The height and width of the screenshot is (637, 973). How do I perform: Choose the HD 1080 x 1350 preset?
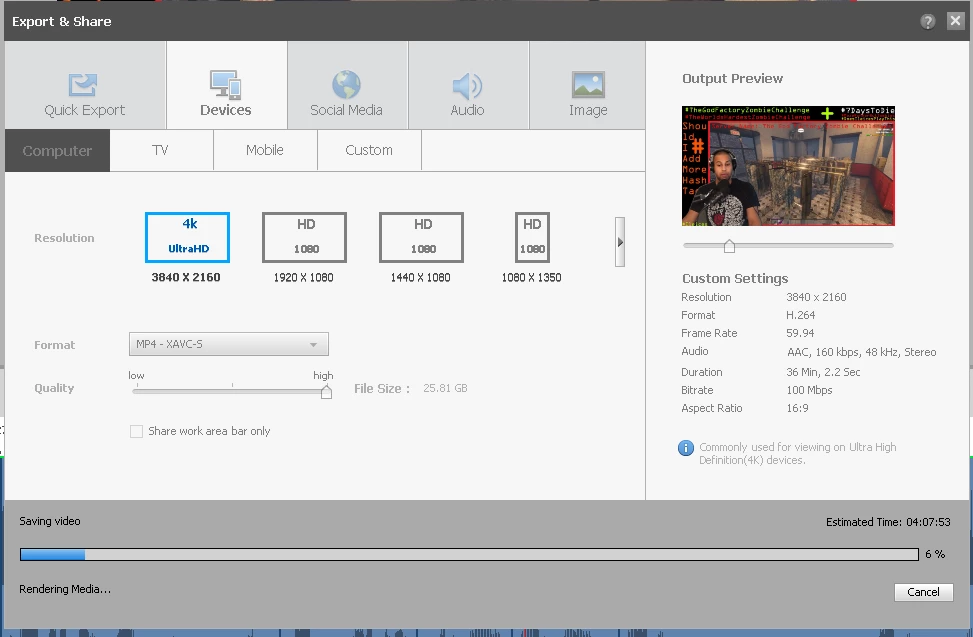pyautogui.click(x=532, y=238)
